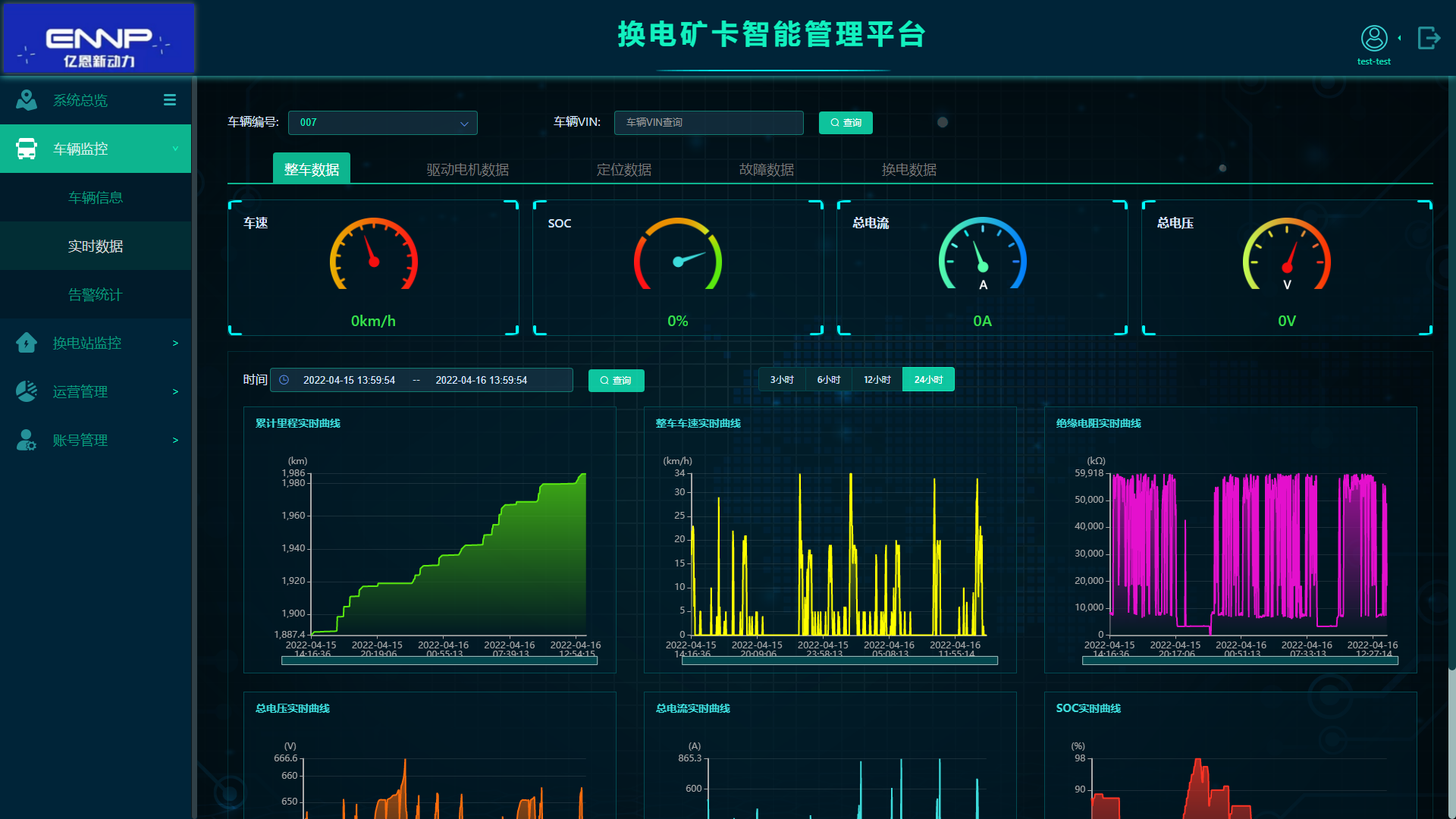This screenshot has height=819, width=1456.
Task: Click the 查询 button beside time range
Action: pos(616,381)
